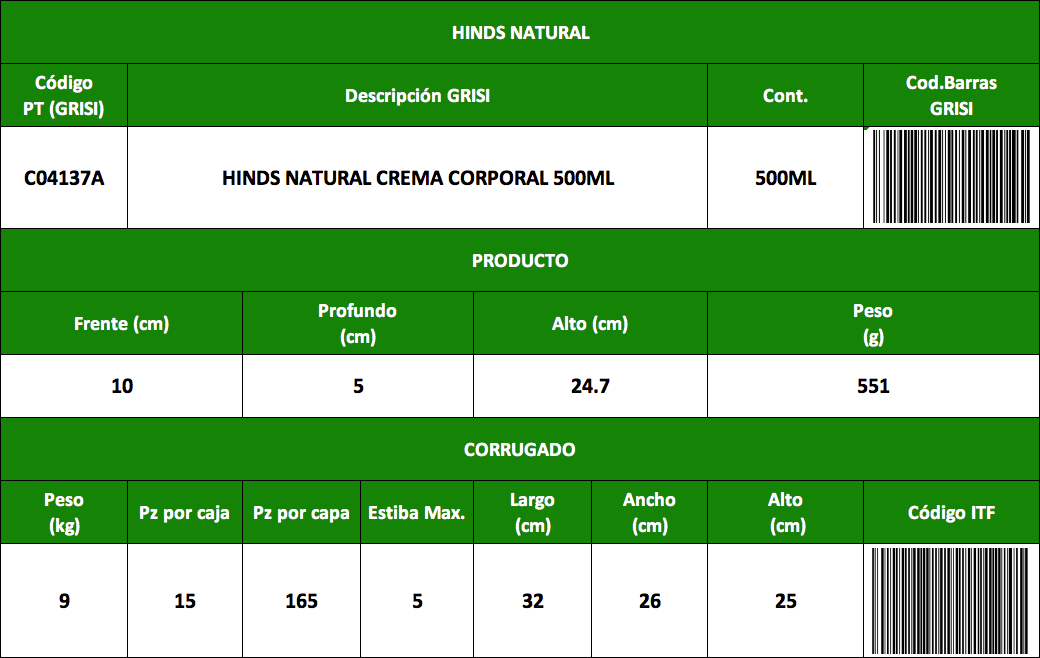Click the Cont. header cell
The width and height of the screenshot is (1040, 658).
(785, 96)
